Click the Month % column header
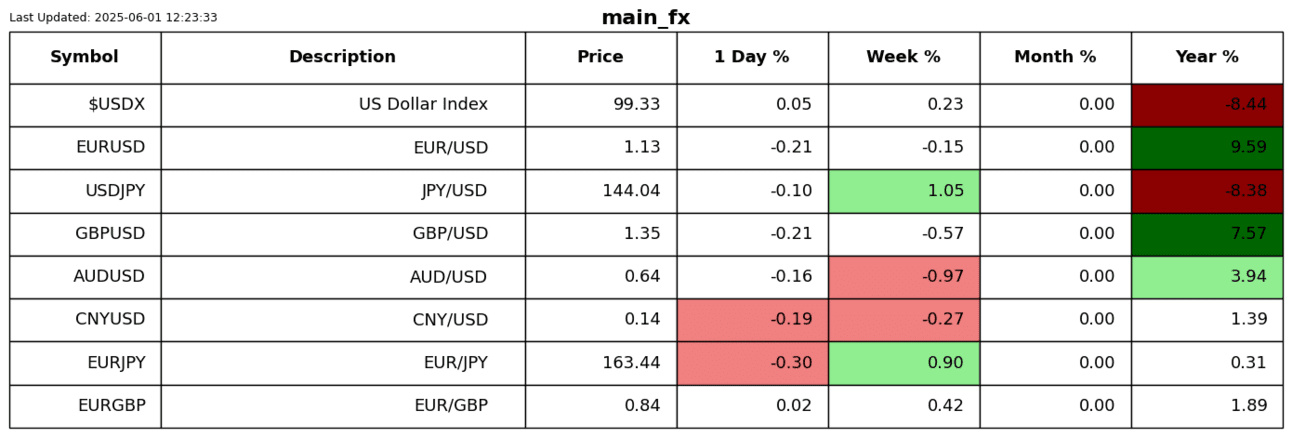1292x437 pixels. [x=1055, y=57]
